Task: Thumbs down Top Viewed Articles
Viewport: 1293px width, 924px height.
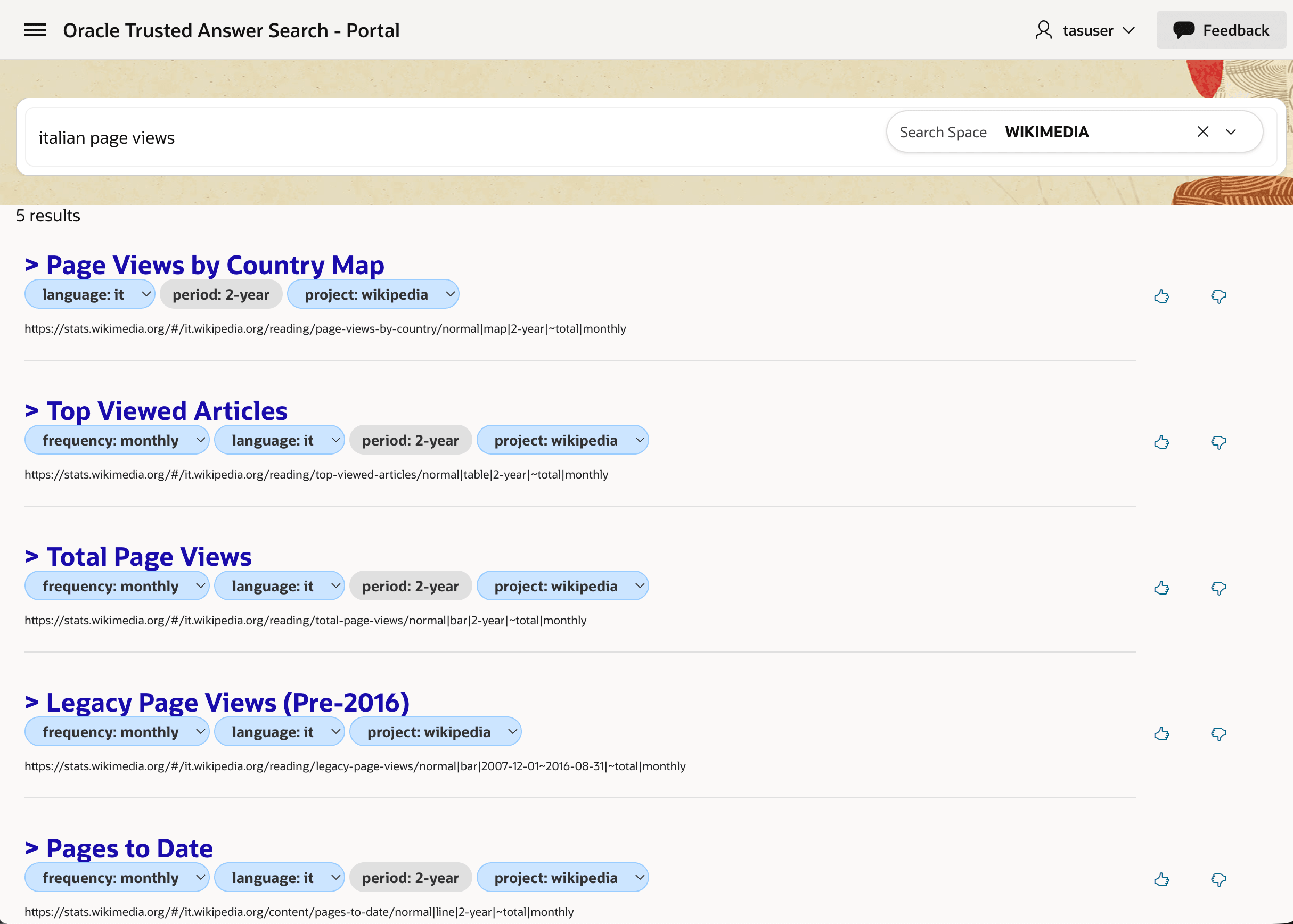Action: click(1218, 442)
